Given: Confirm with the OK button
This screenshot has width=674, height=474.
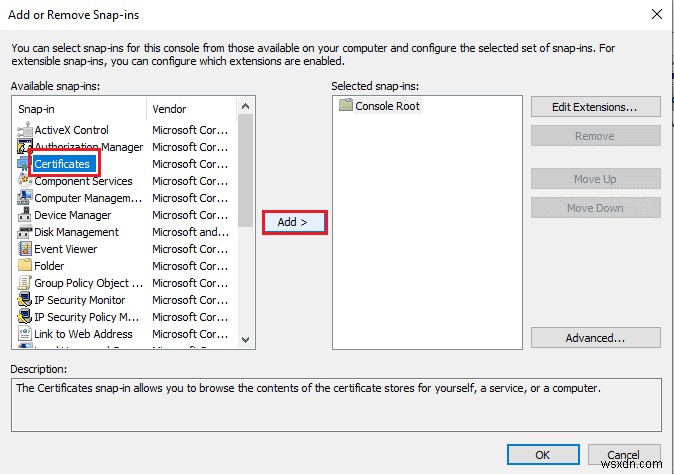Looking at the screenshot, I should click(543, 454).
